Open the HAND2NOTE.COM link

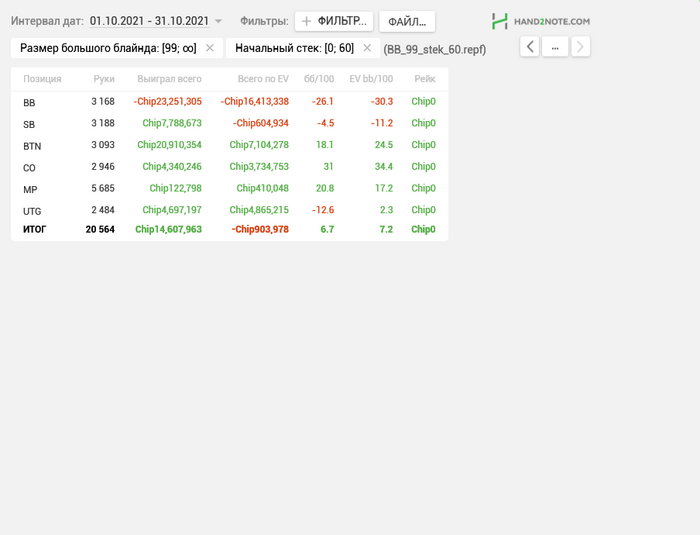tap(552, 21)
